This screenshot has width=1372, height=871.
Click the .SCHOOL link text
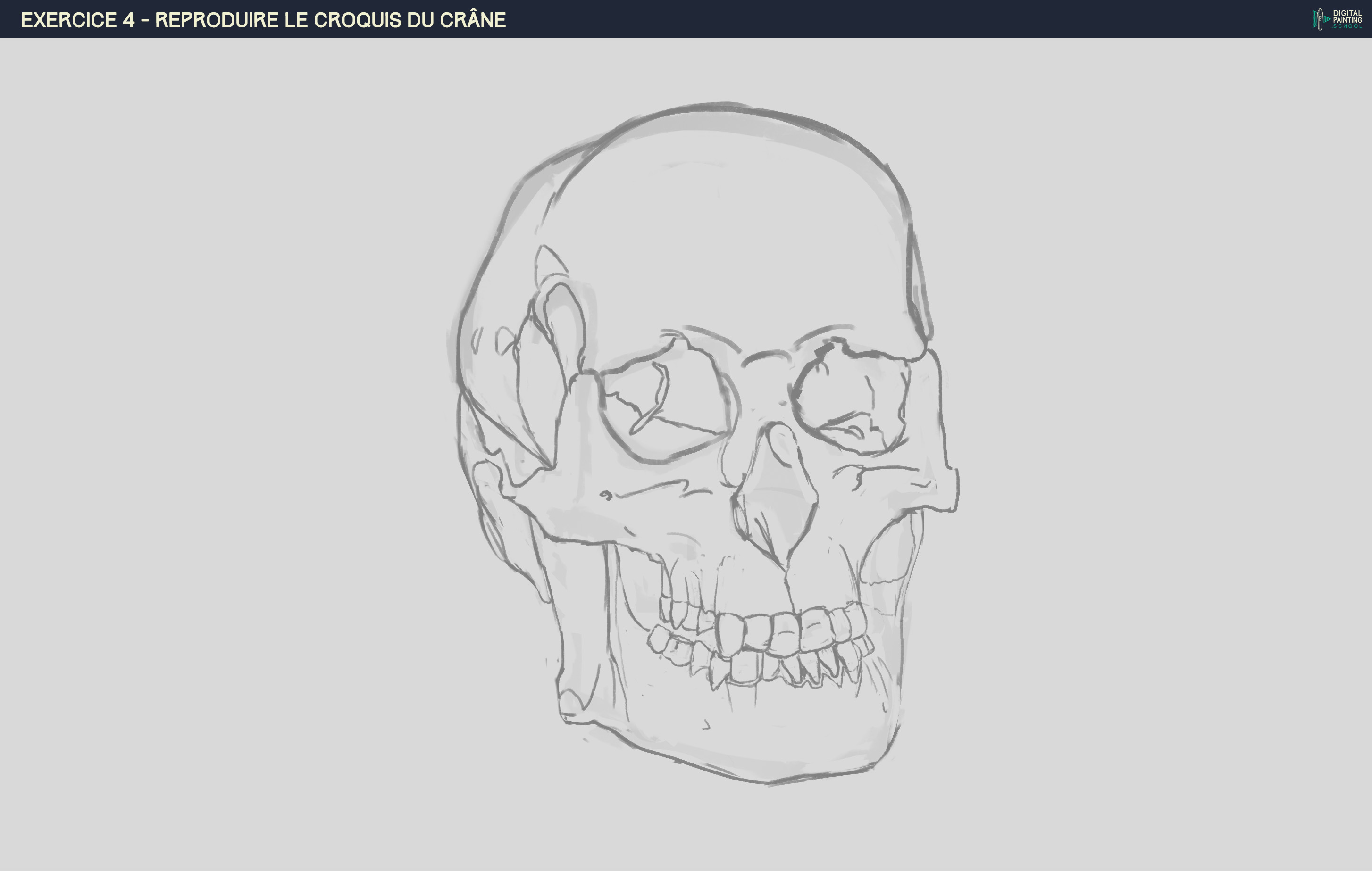[1348, 26]
